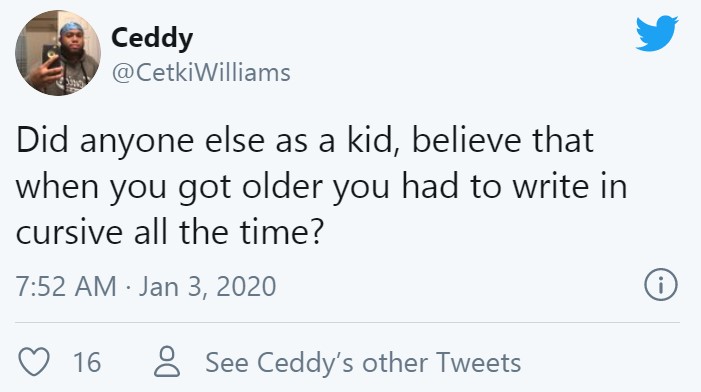Open Ceddy's round profile picture
Image resolution: width=701 pixels, height=392 pixels.
[58, 53]
